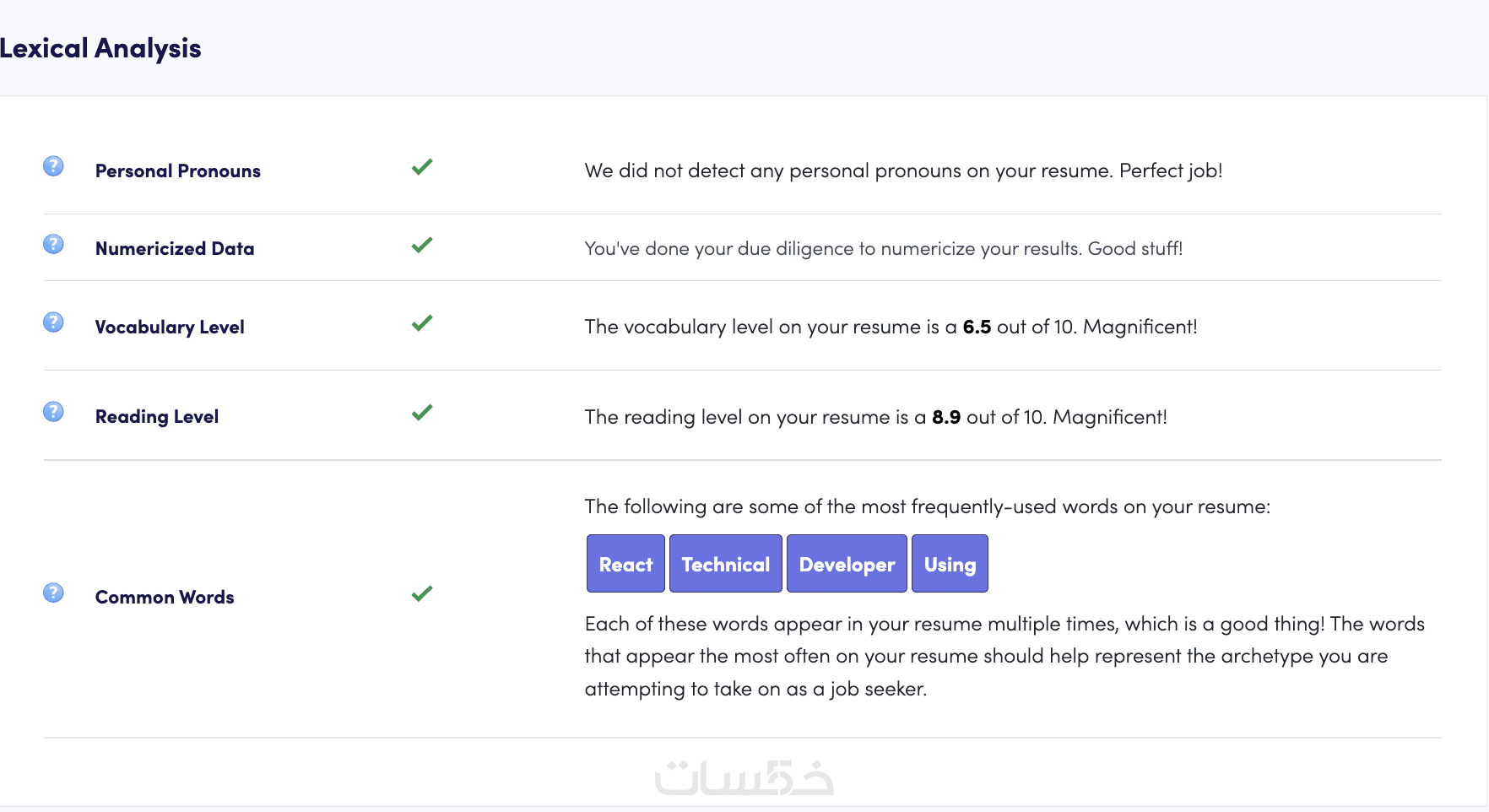The height and width of the screenshot is (812, 1489).
Task: Click the Using word tag
Action: (950, 564)
